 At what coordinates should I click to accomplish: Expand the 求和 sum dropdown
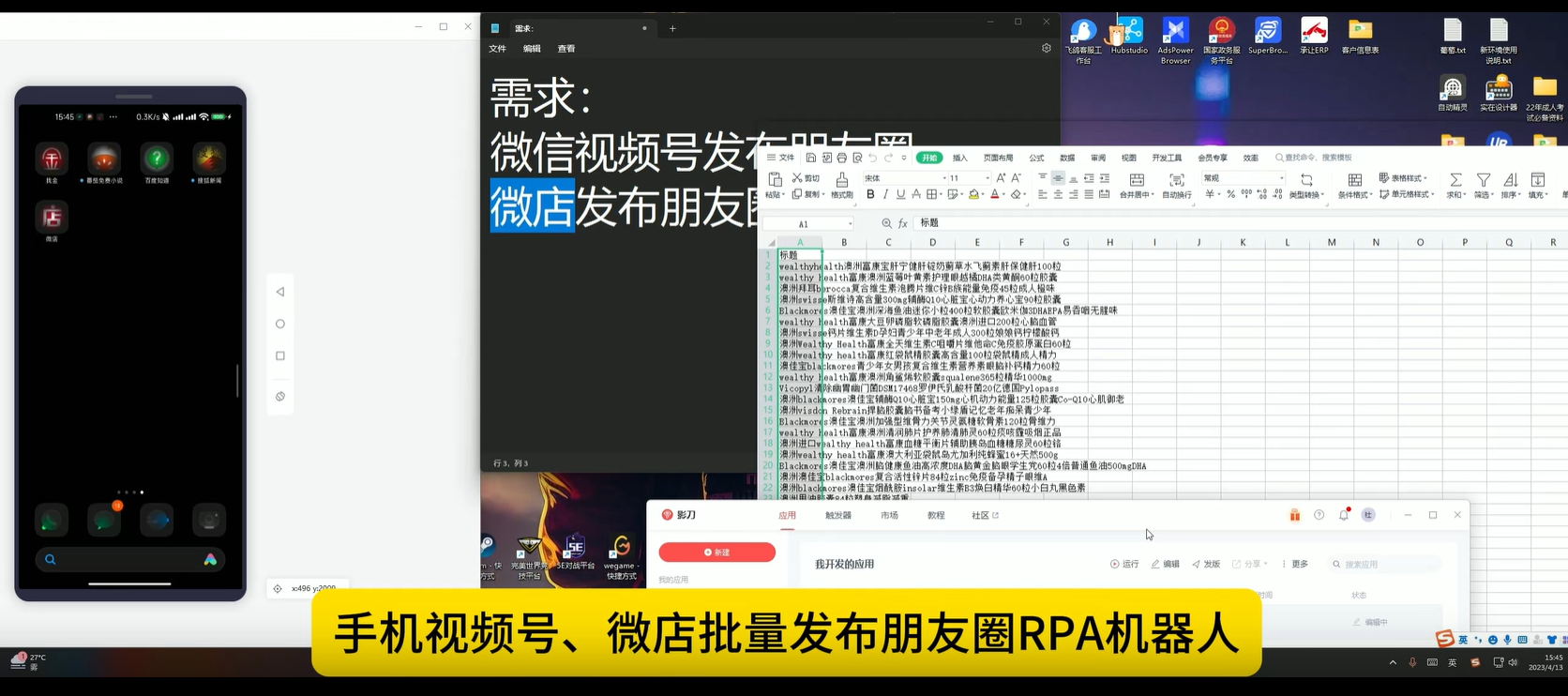tap(1465, 195)
